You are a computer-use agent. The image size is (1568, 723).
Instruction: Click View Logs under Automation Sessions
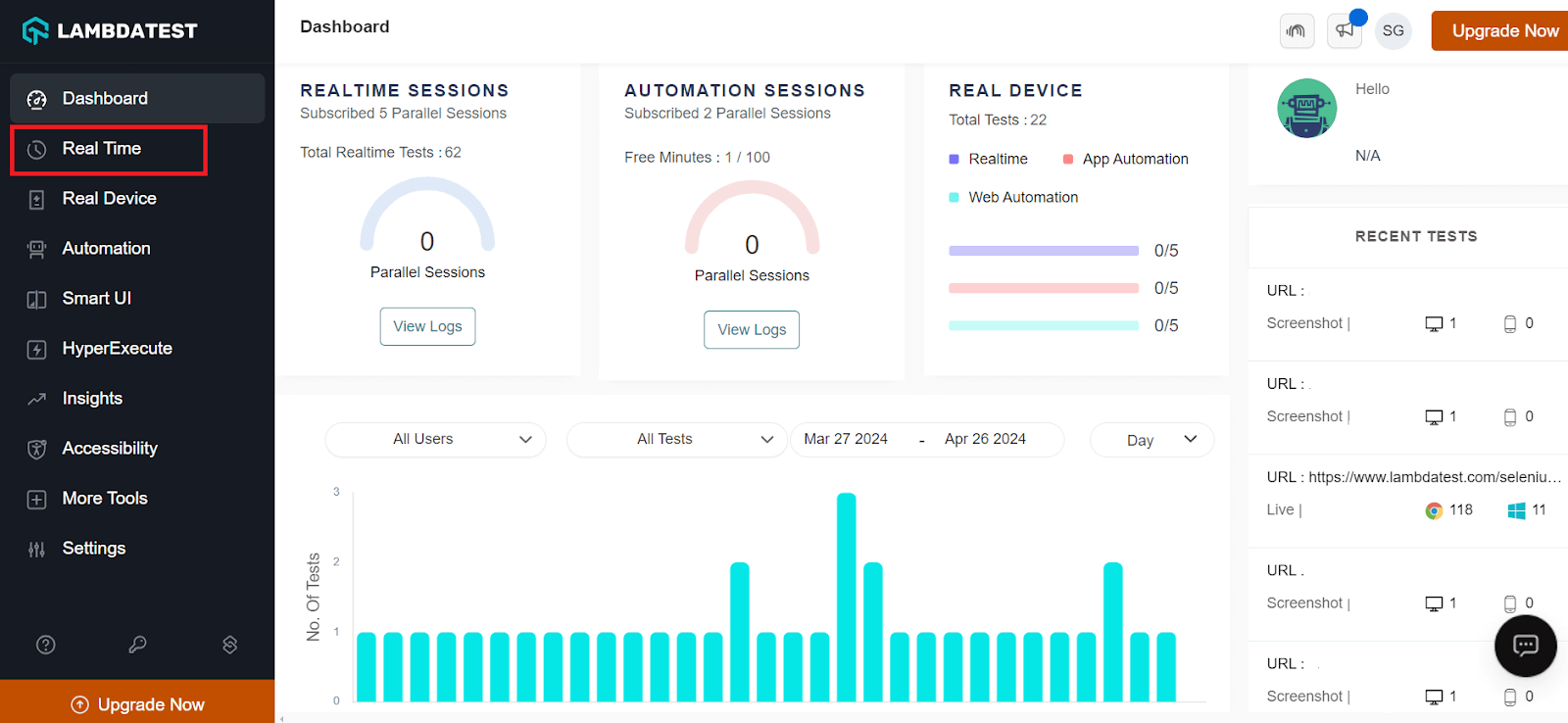(752, 329)
